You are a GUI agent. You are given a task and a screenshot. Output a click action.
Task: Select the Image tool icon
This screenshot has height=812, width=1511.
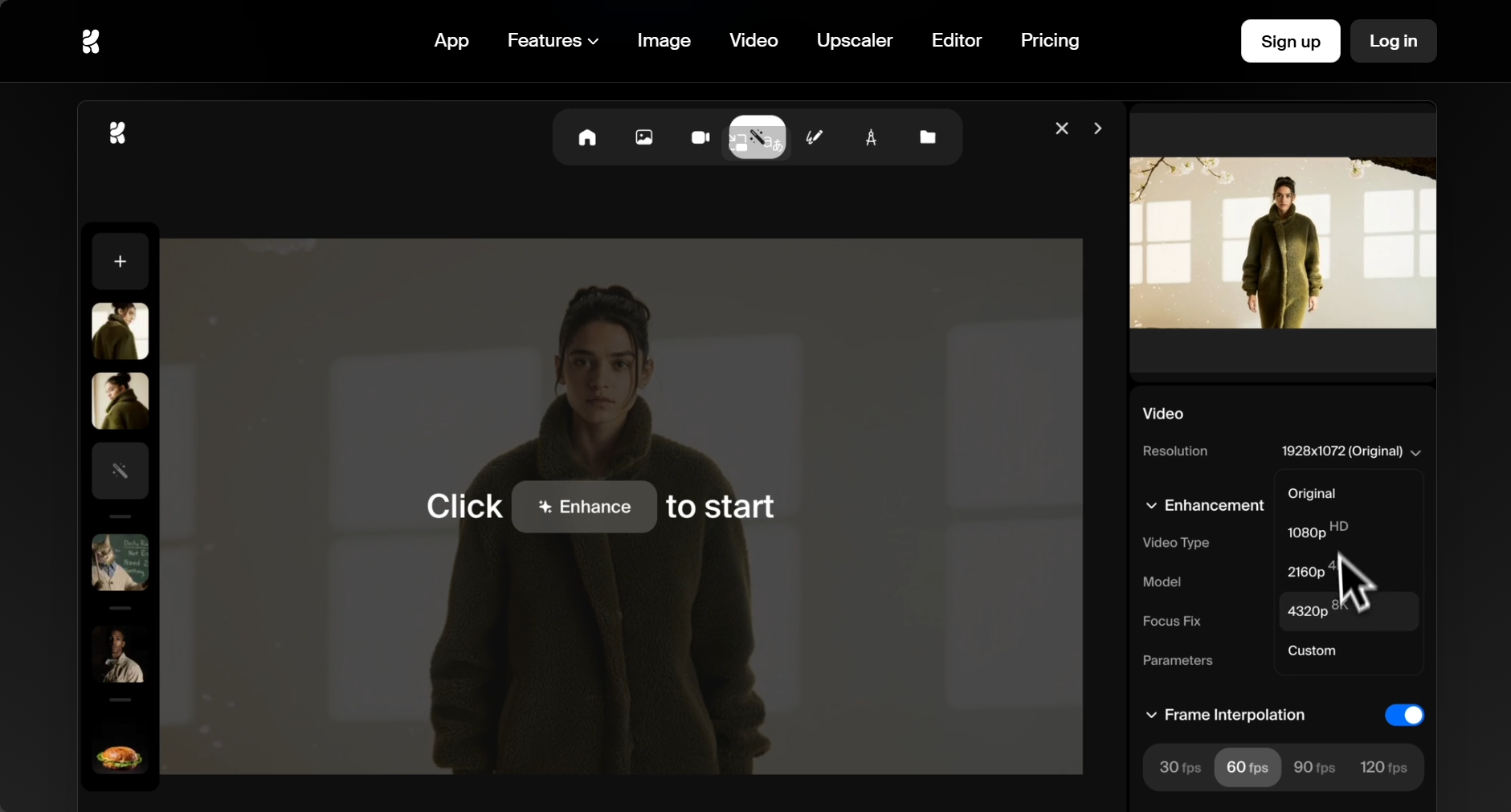coord(644,137)
